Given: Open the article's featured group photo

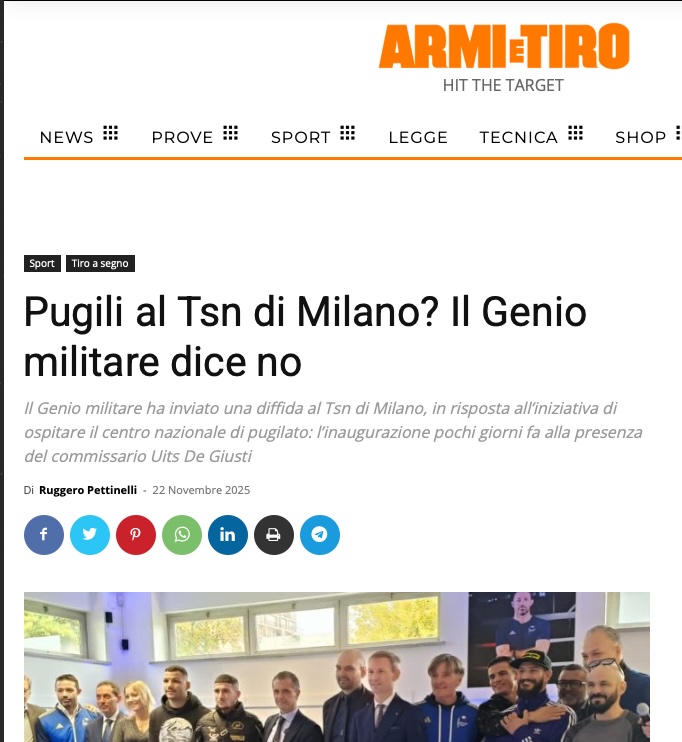Looking at the screenshot, I should click(x=337, y=667).
